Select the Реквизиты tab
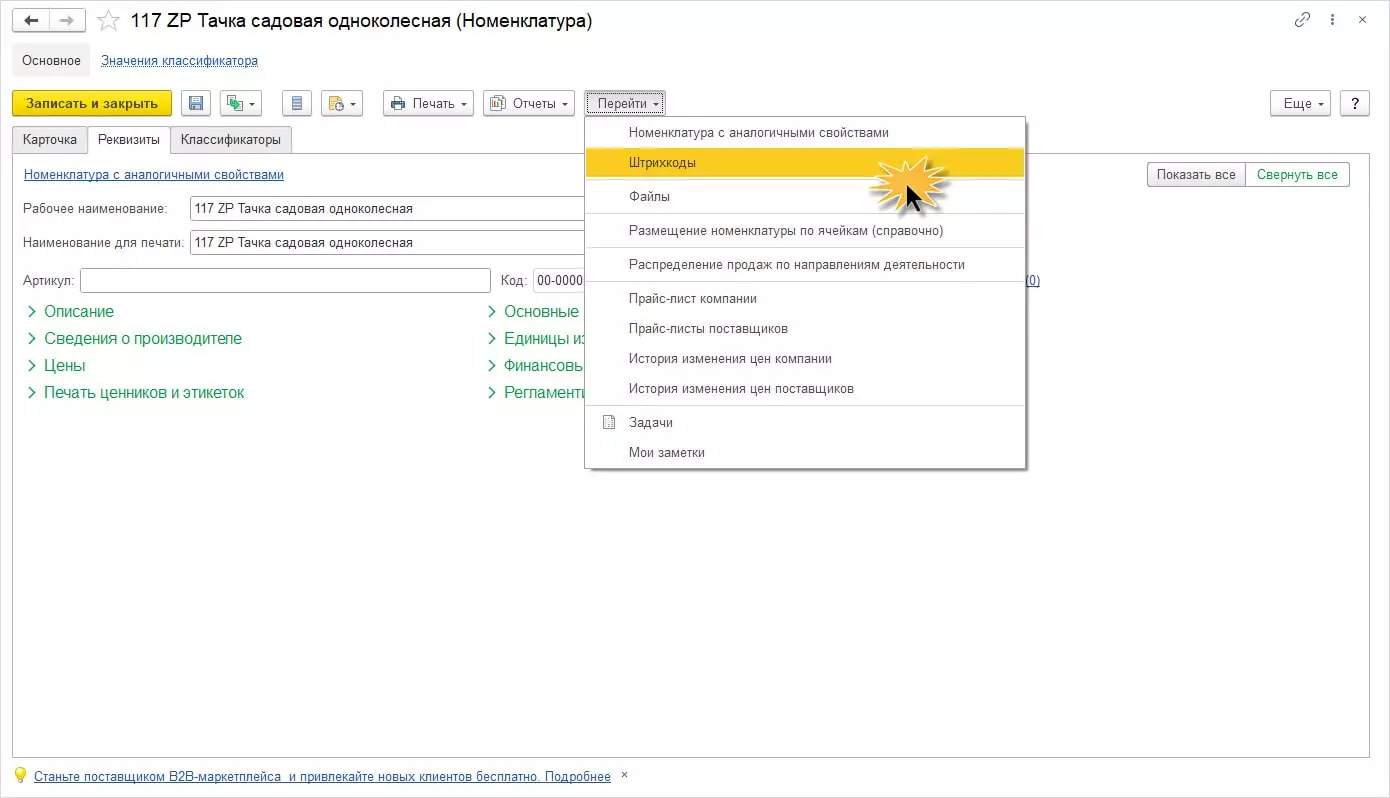This screenshot has width=1390, height=798. point(129,140)
